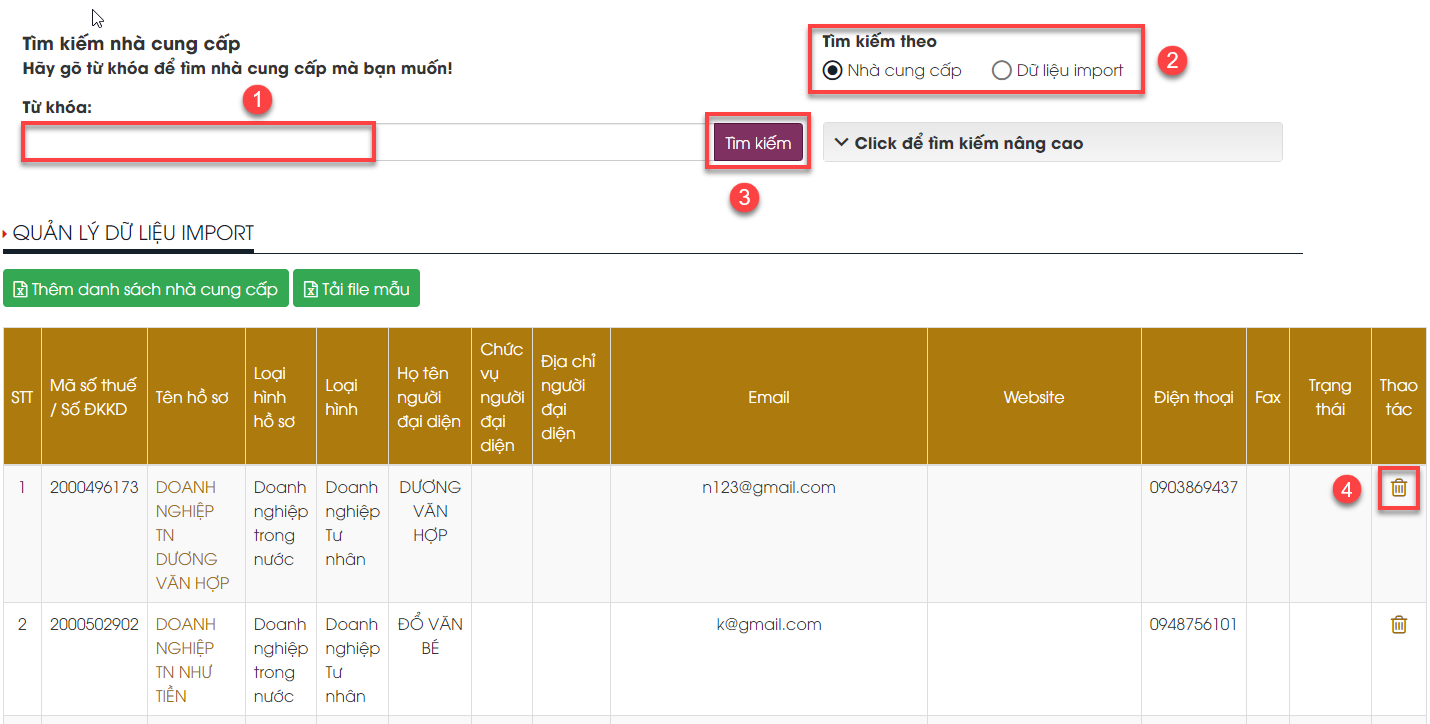Open link DOANH NGHIỆP TN NHƯ TIỀN
The width and height of the screenshot is (1430, 724).
tap(186, 660)
